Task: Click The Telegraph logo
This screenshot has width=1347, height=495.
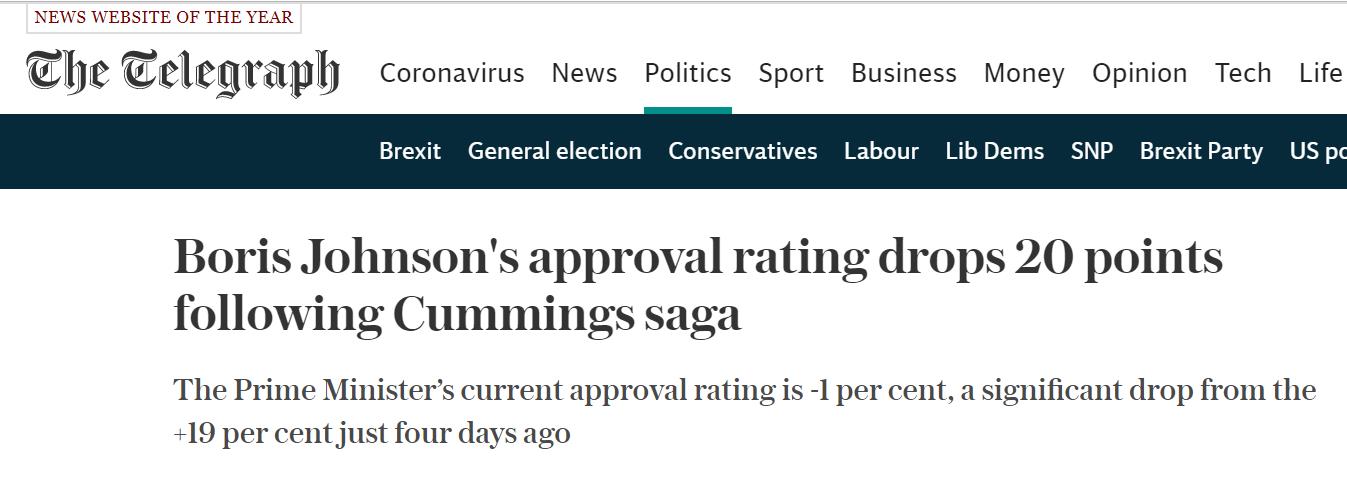Action: coord(183,73)
